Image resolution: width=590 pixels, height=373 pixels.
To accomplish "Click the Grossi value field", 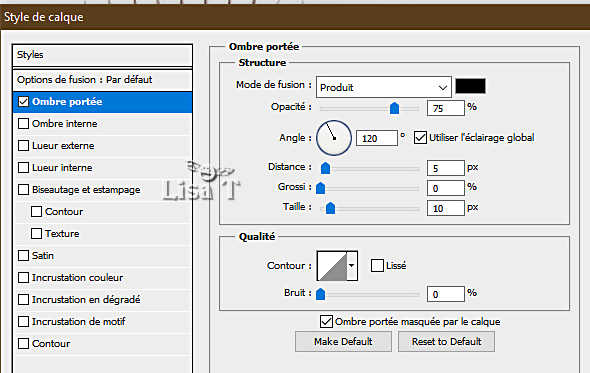I will coord(446,188).
